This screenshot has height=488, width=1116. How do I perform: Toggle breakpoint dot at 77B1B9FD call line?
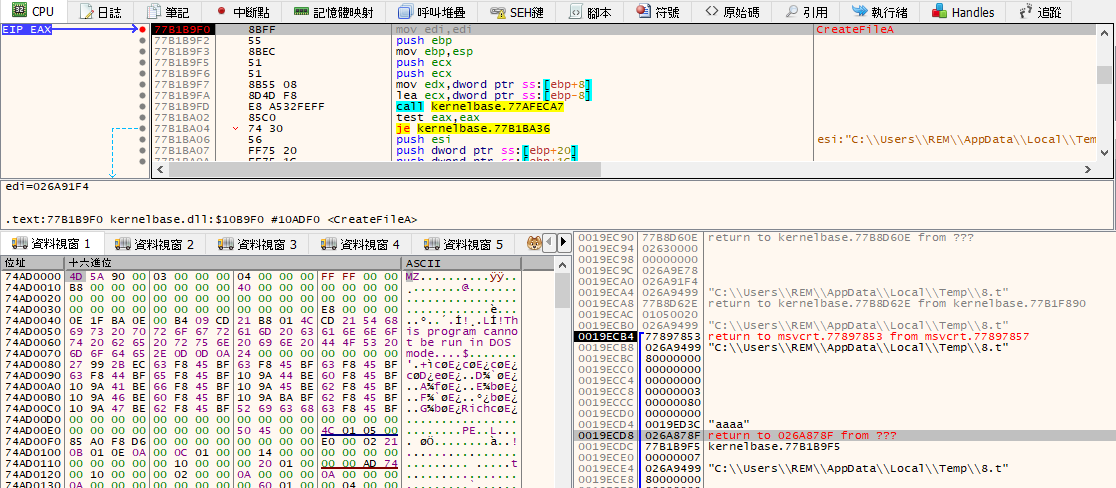pos(142,106)
